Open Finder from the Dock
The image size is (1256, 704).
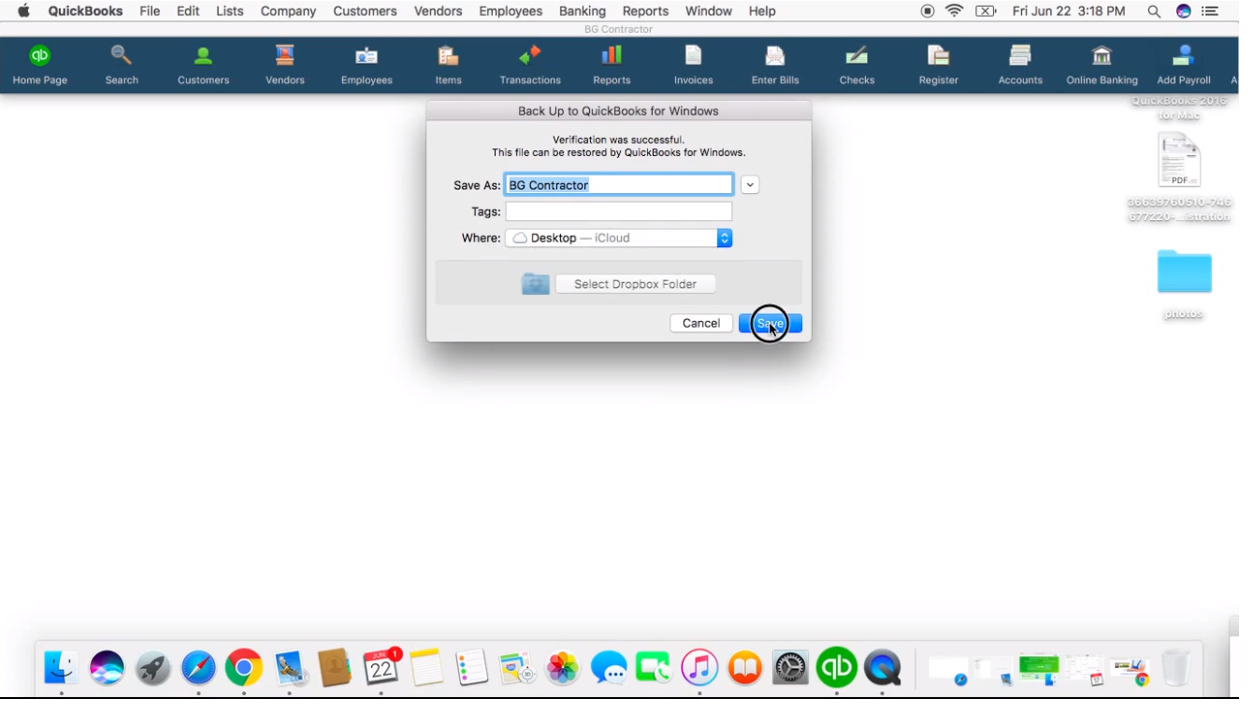[61, 667]
